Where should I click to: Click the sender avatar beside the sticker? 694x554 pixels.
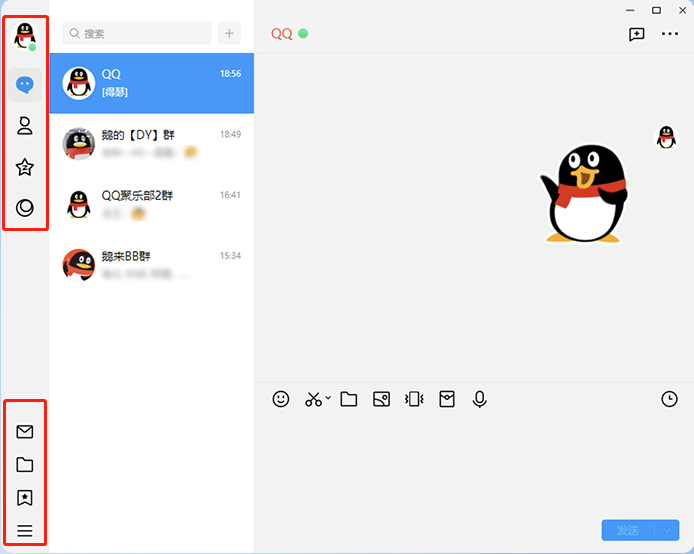666,138
